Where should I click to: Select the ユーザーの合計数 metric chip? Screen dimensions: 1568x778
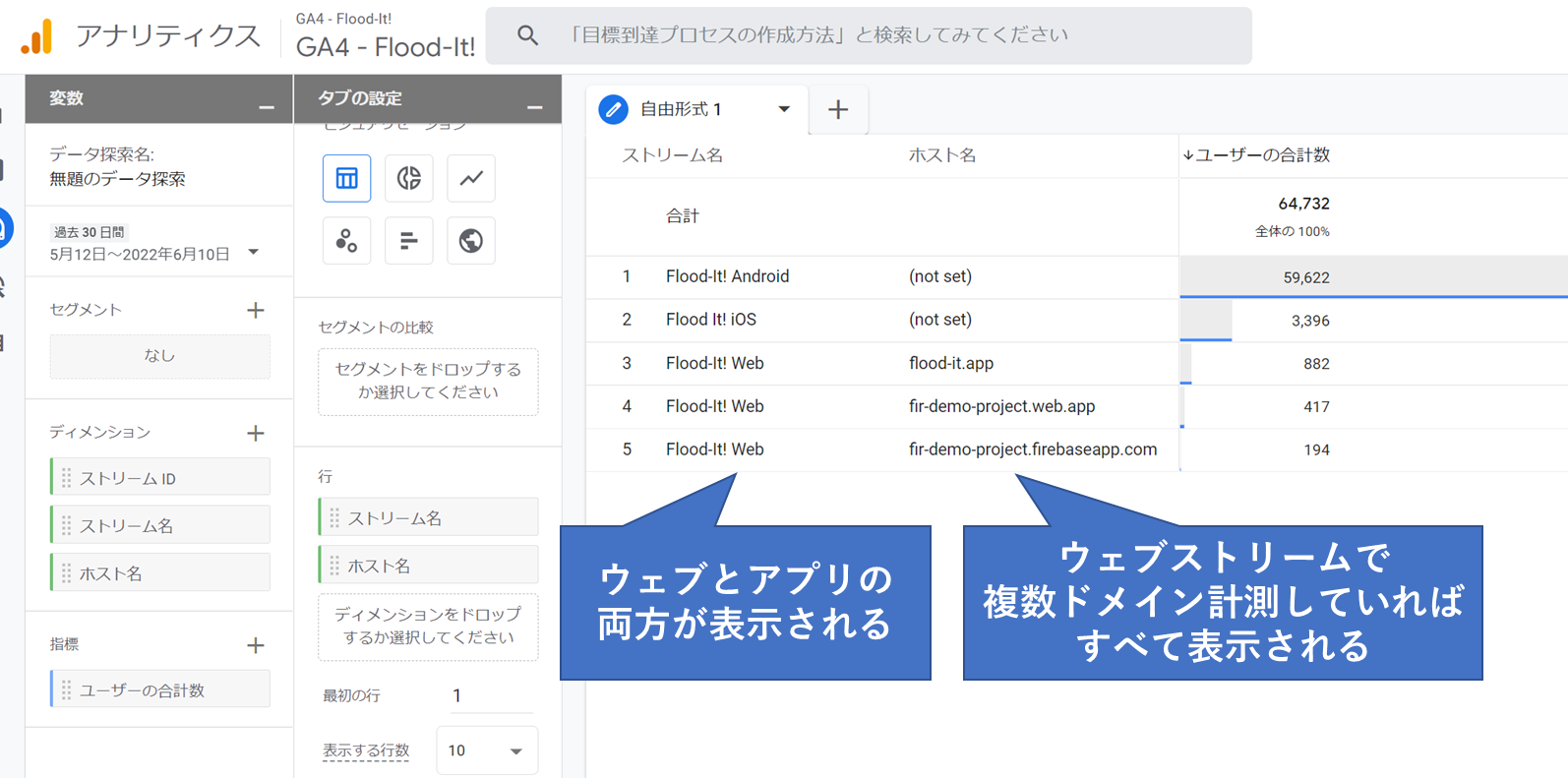(160, 690)
